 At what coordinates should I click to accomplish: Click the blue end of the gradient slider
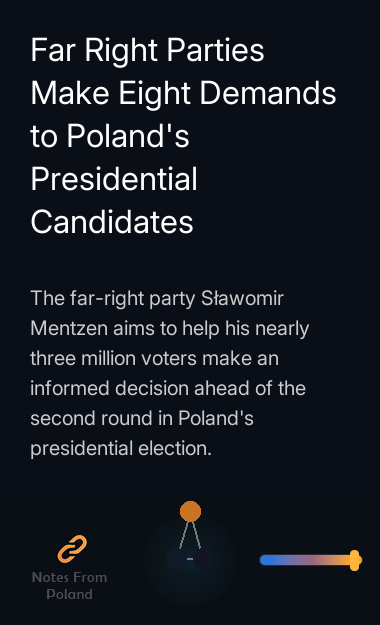267,560
